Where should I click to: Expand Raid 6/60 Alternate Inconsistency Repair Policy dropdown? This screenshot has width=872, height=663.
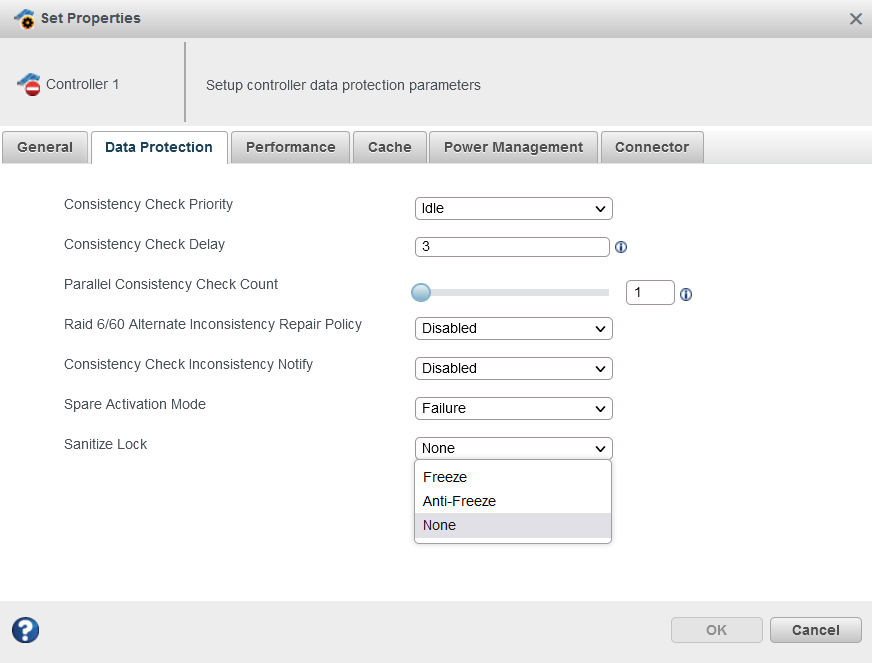513,328
